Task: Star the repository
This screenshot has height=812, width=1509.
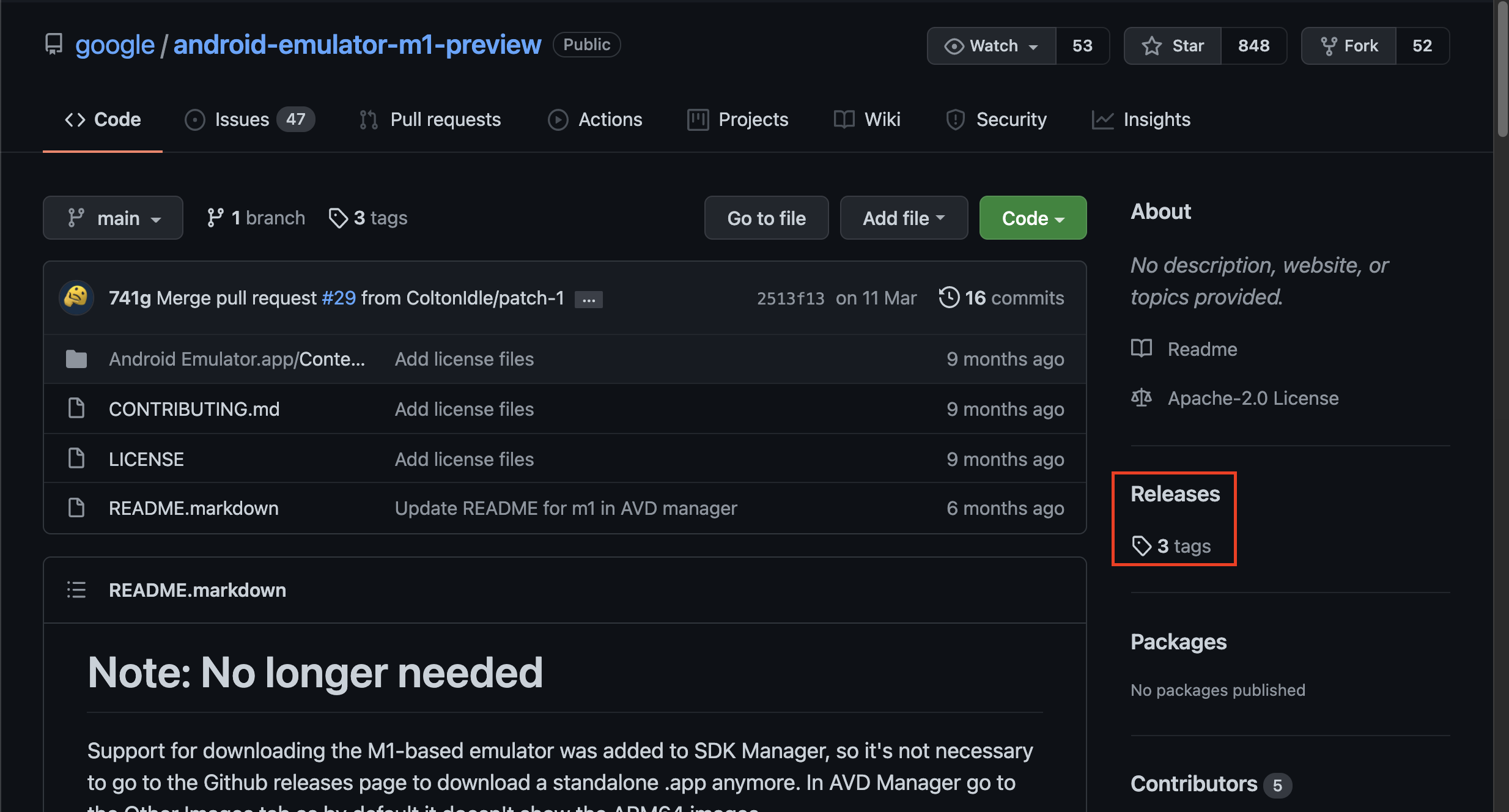Action: point(1173,46)
